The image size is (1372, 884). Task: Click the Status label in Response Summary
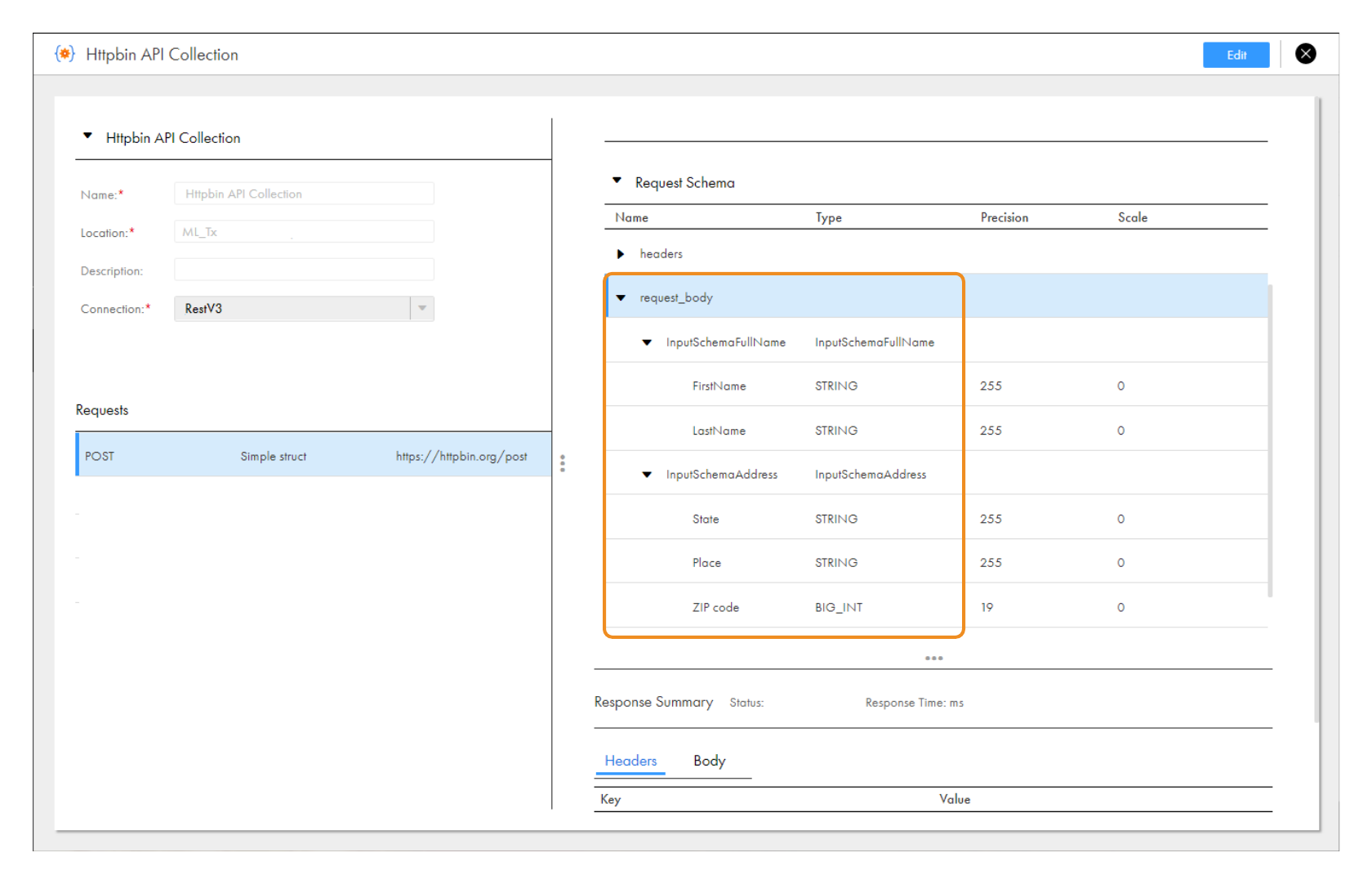[x=746, y=703]
